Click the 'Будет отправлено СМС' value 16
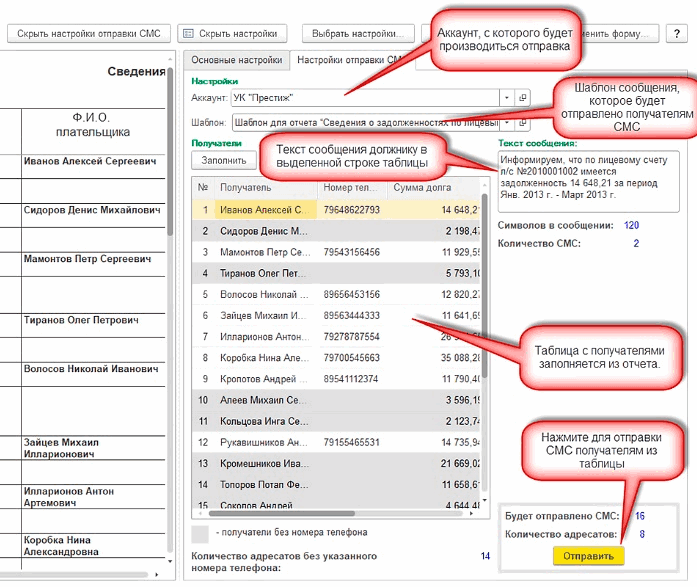Viewport: 697px width, 587px height. 640,516
